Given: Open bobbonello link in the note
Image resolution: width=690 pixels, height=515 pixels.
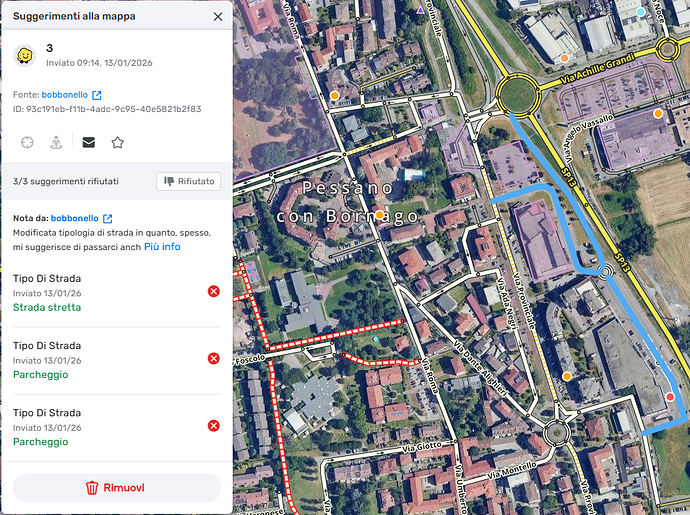Looking at the screenshot, I should click(x=74, y=218).
